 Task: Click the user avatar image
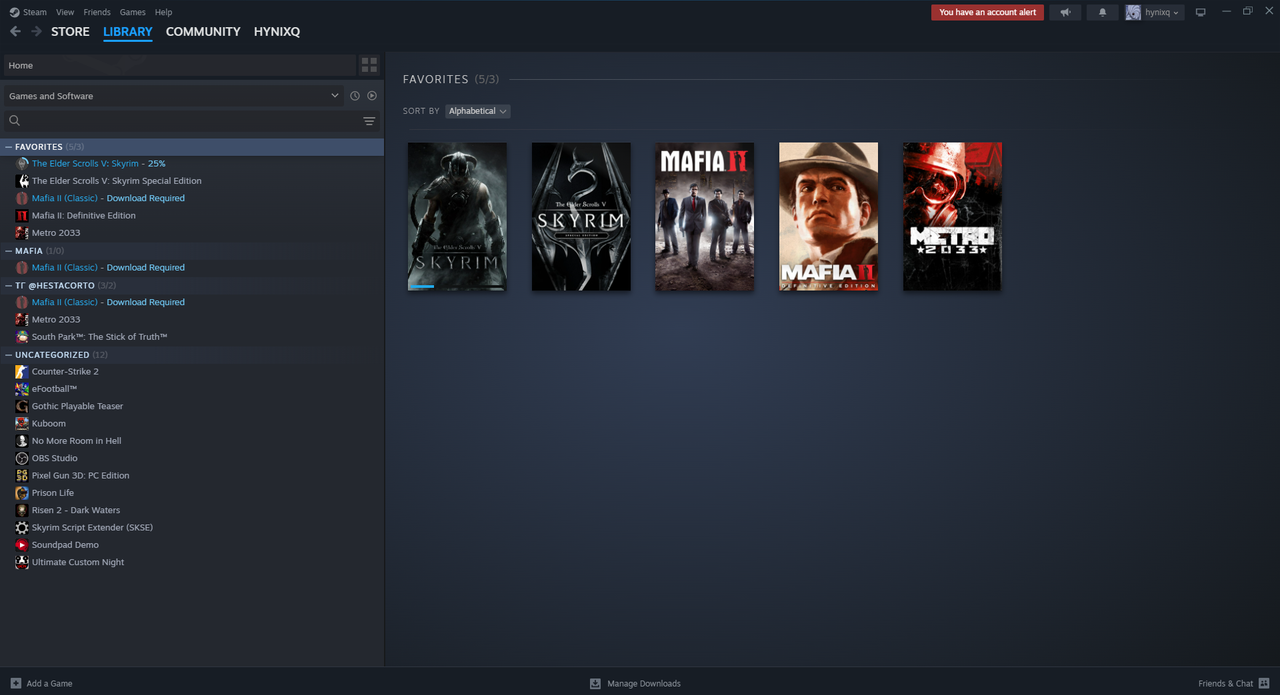tap(1133, 12)
